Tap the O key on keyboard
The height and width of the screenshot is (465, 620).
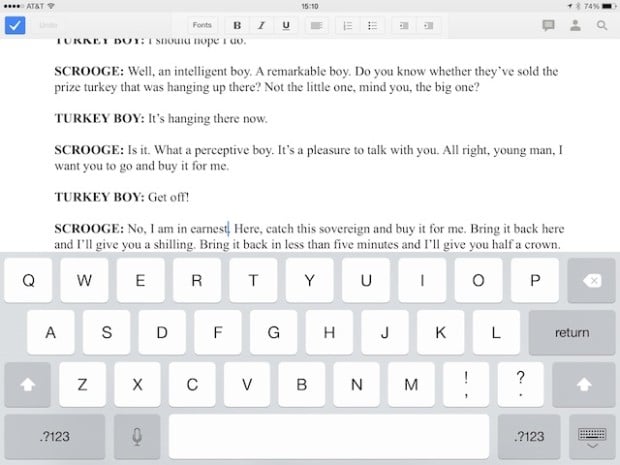(478, 281)
